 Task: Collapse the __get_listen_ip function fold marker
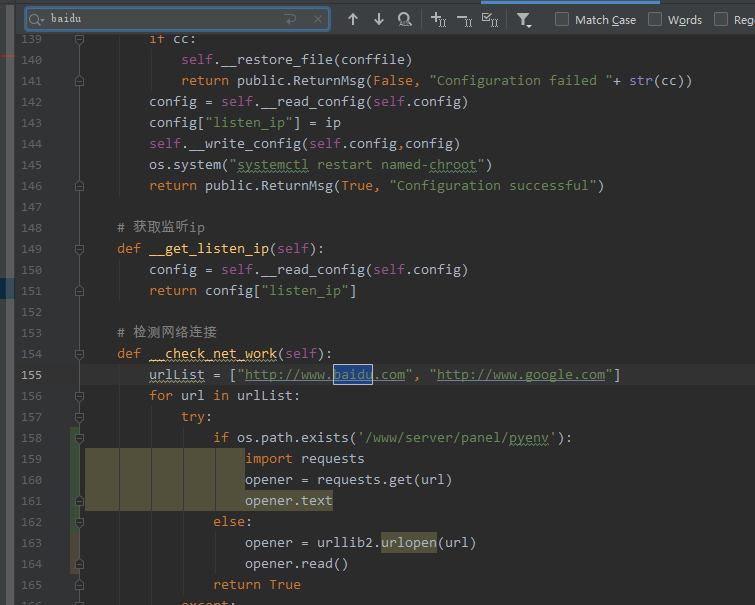[x=79, y=249]
